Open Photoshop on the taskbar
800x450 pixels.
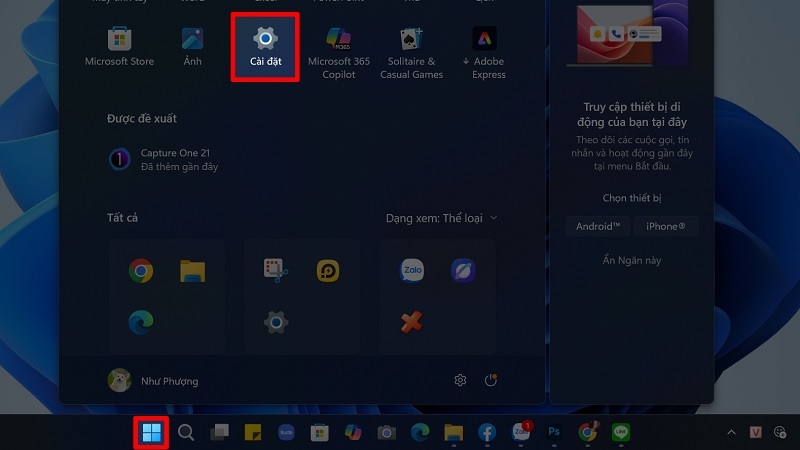554,433
